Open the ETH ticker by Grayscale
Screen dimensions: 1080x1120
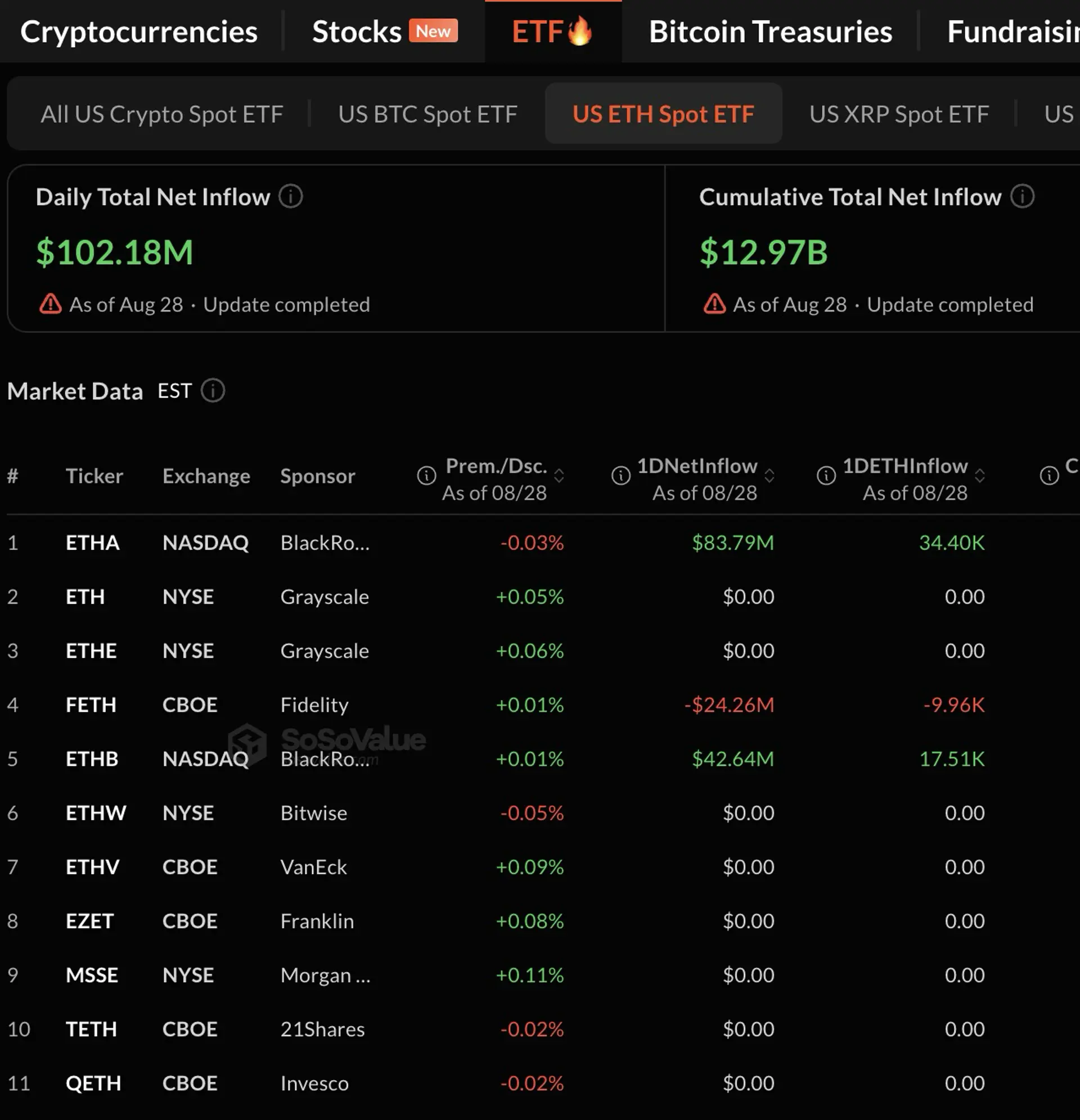(x=85, y=597)
